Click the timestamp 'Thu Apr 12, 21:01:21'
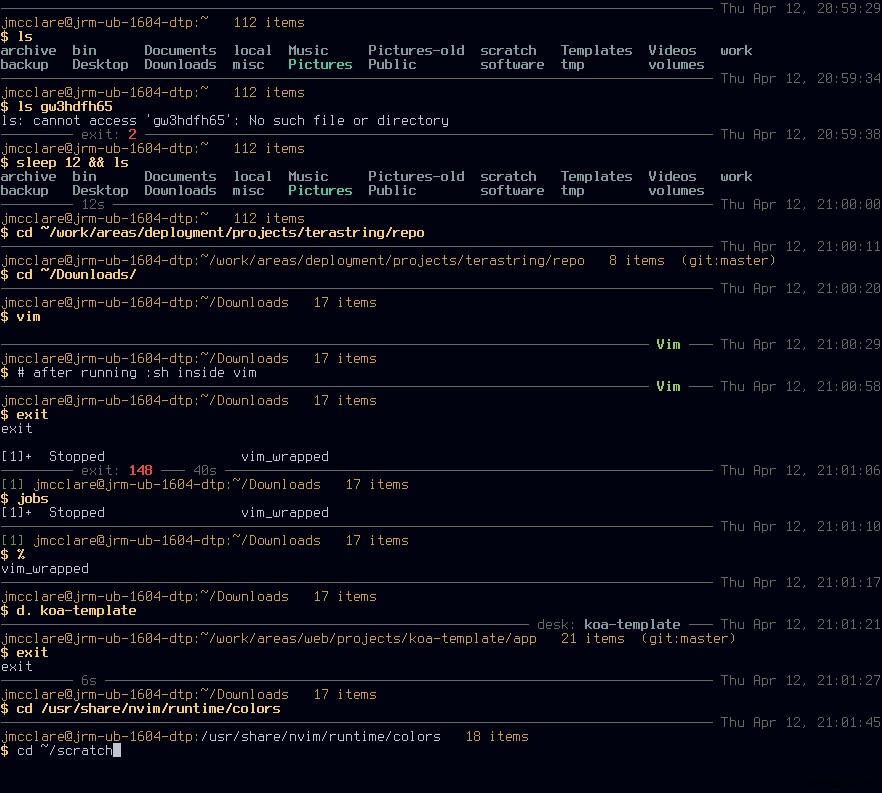Screen dimensions: 882x793 click(800, 624)
